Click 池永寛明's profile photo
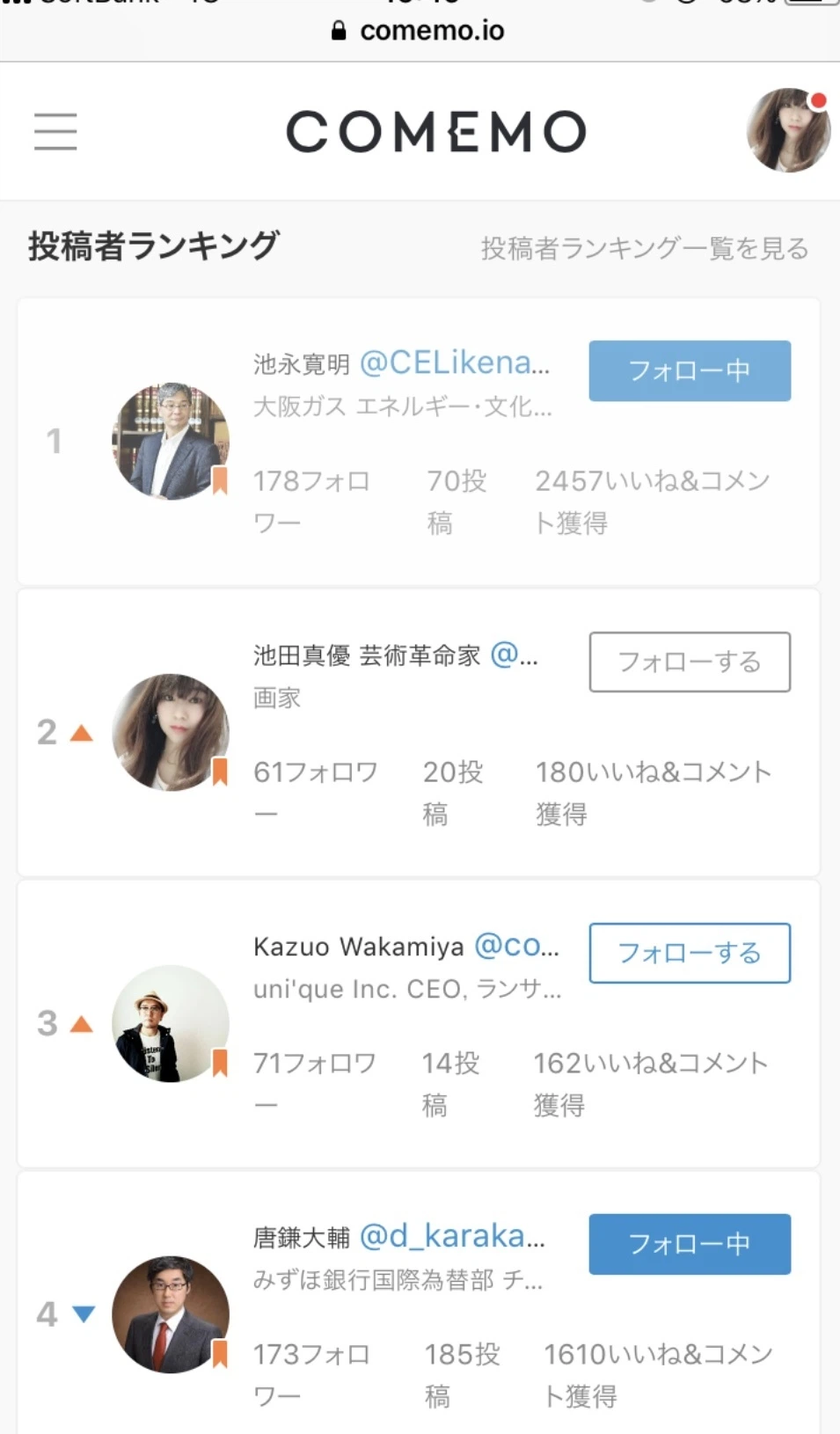The height and width of the screenshot is (1434, 840). click(170, 442)
